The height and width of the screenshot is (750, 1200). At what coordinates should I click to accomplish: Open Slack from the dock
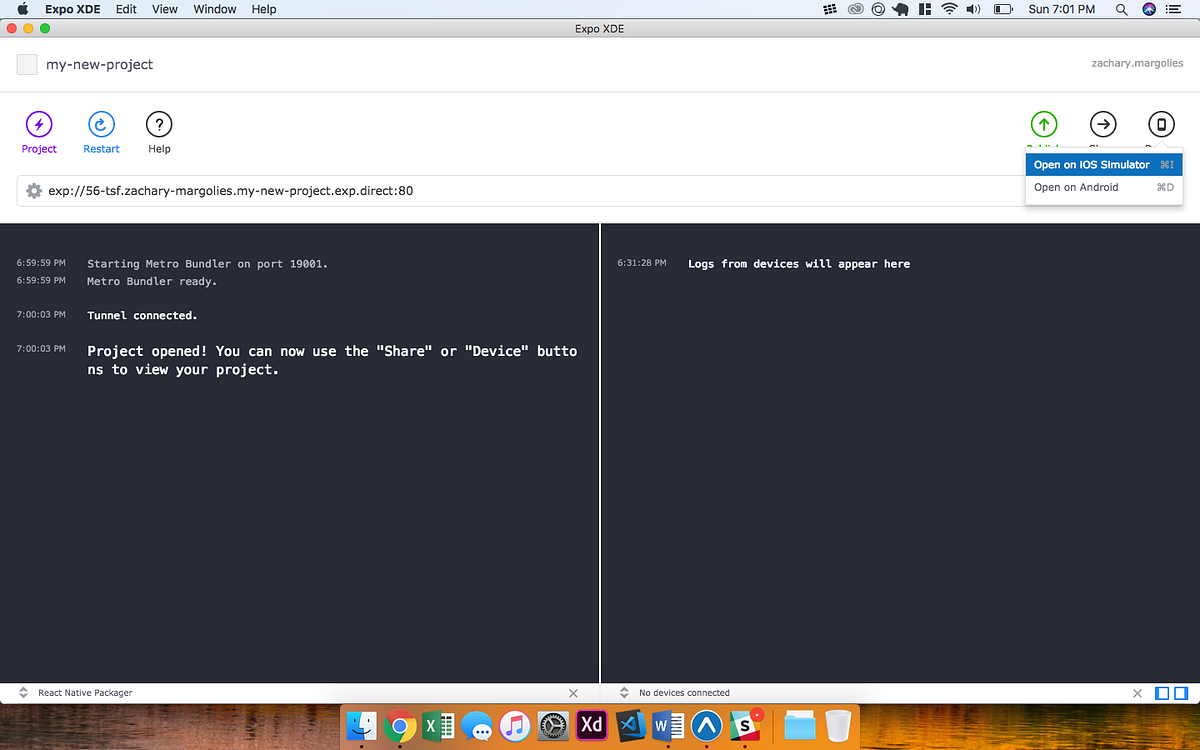point(744,725)
